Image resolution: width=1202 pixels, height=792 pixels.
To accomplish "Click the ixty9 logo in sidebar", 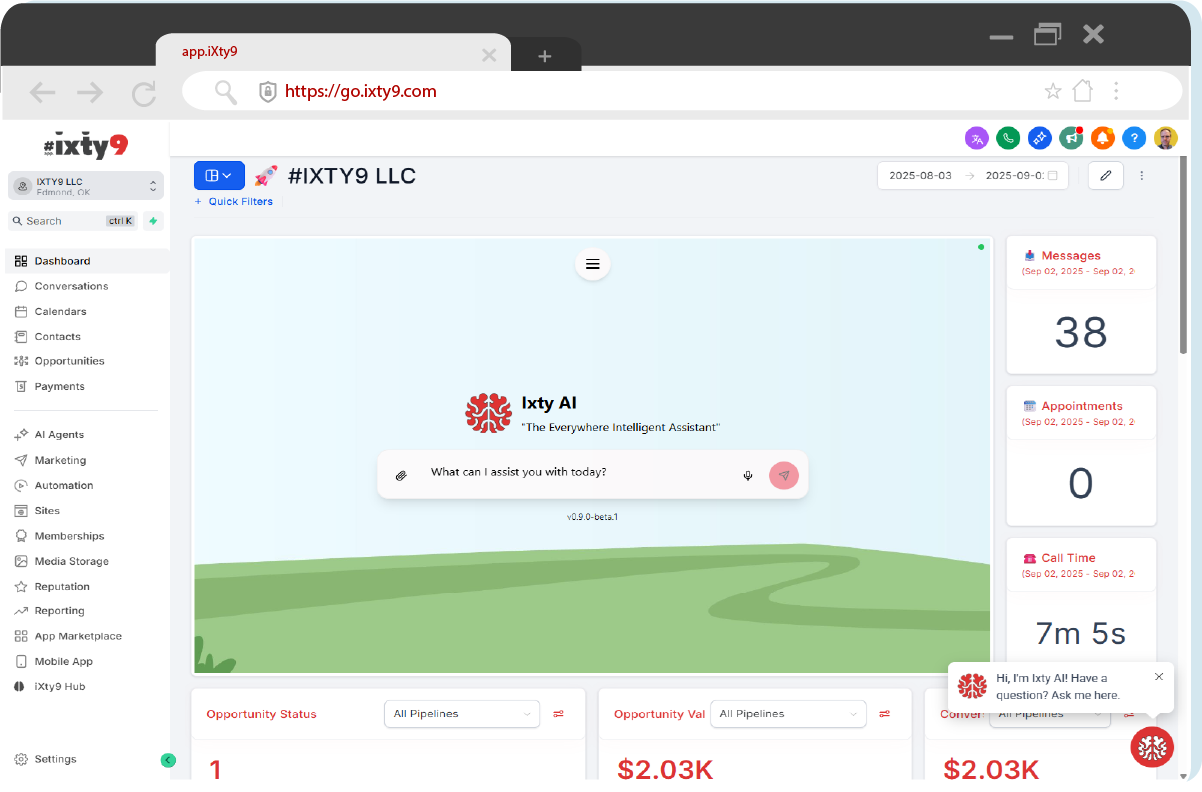I will click(85, 146).
